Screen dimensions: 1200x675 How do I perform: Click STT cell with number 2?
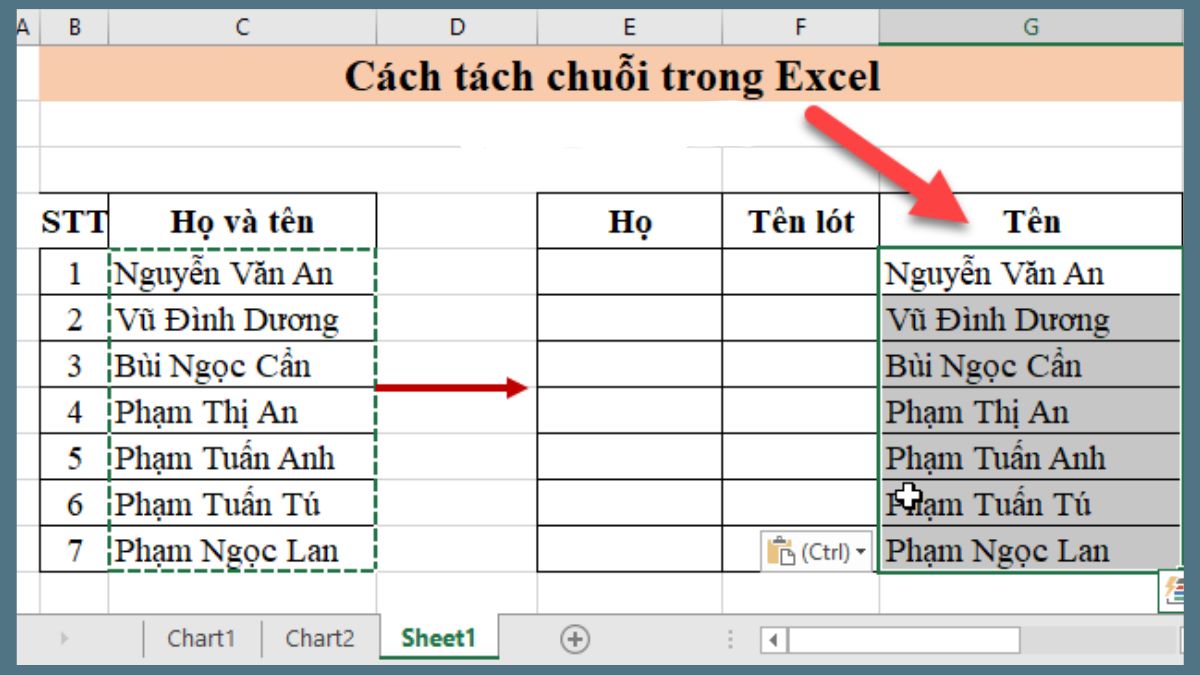74,319
